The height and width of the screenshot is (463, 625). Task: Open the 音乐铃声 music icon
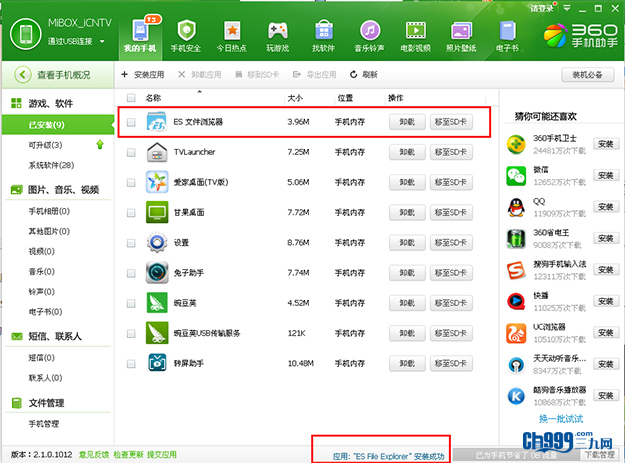[x=370, y=34]
